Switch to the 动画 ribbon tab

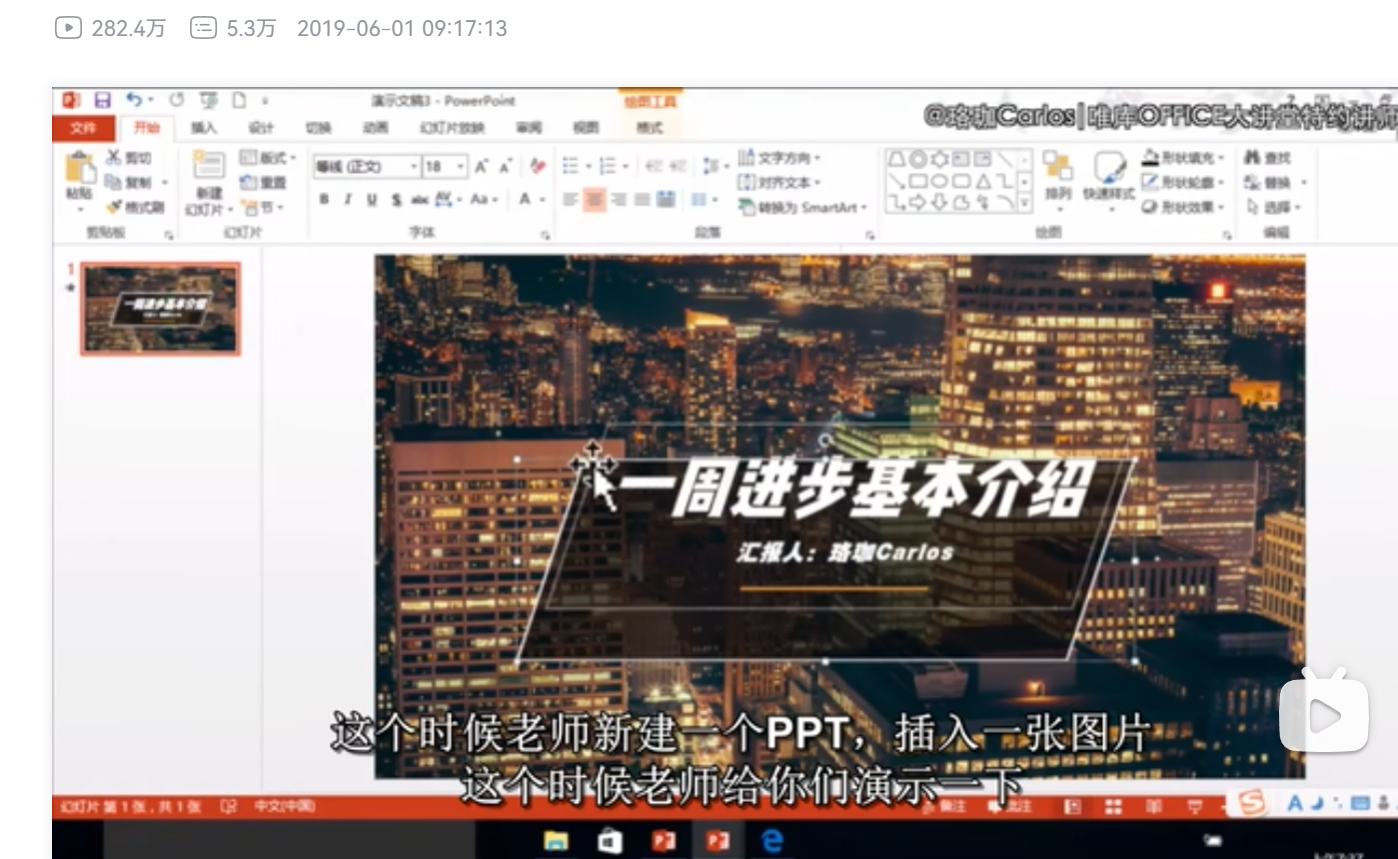[375, 128]
